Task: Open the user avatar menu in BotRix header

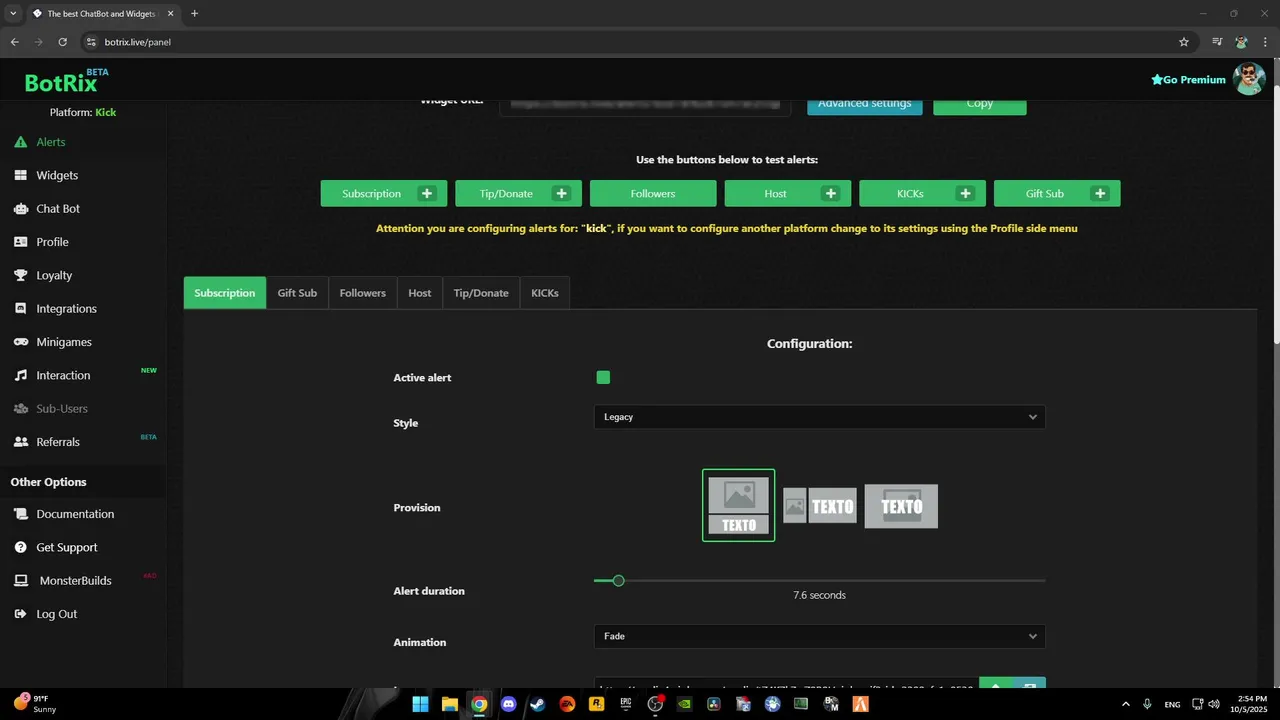Action: [1249, 79]
